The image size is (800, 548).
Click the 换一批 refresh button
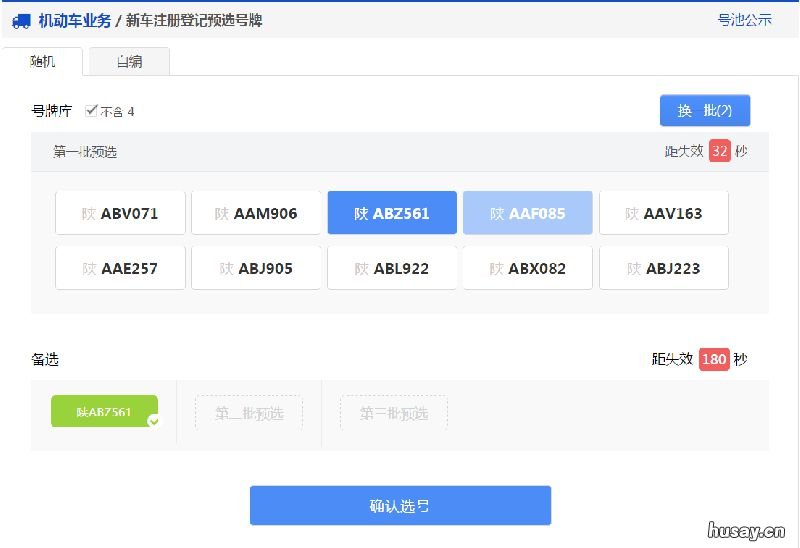pyautogui.click(x=705, y=110)
